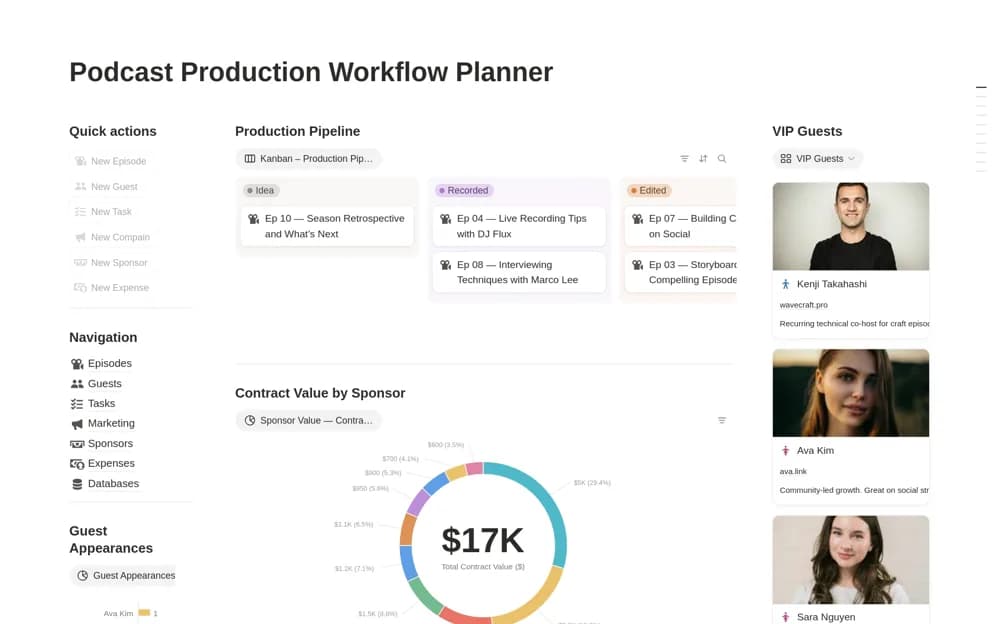Screen dimensions: 1000x624
Task: Click the New Guest quick action
Action: coord(107,187)
